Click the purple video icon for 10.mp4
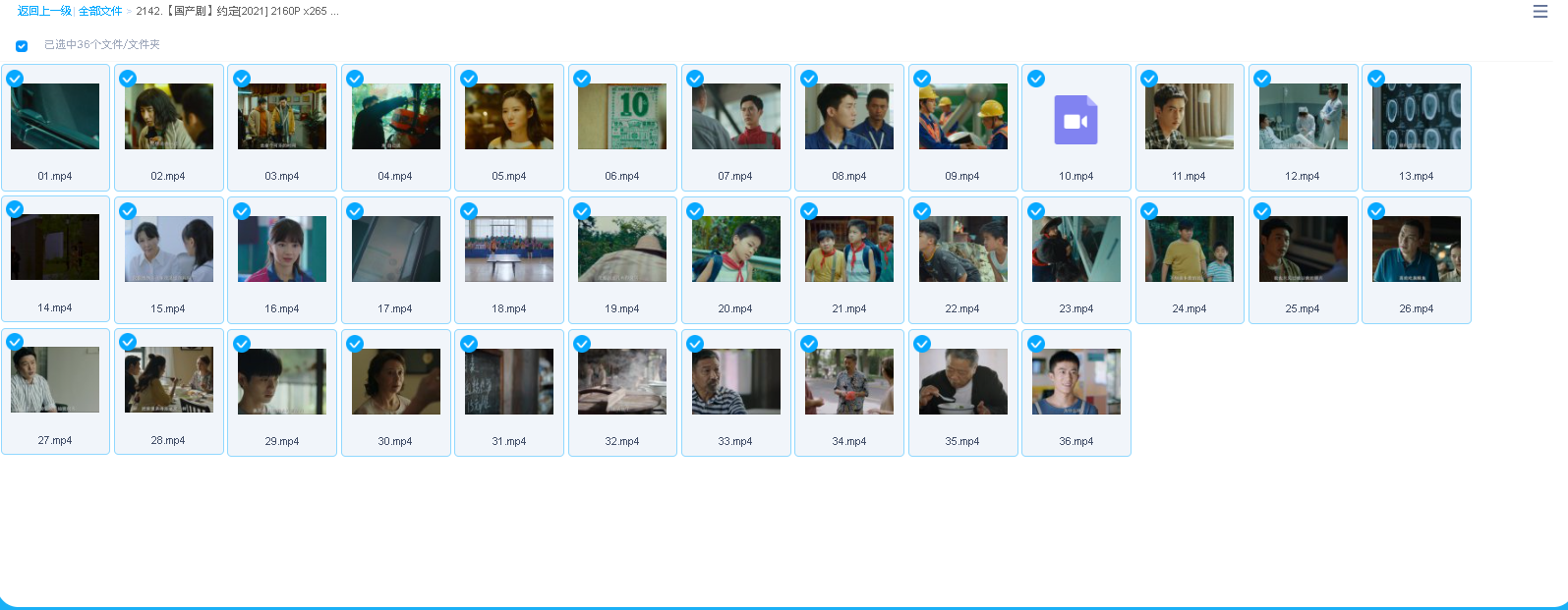 point(1075,120)
